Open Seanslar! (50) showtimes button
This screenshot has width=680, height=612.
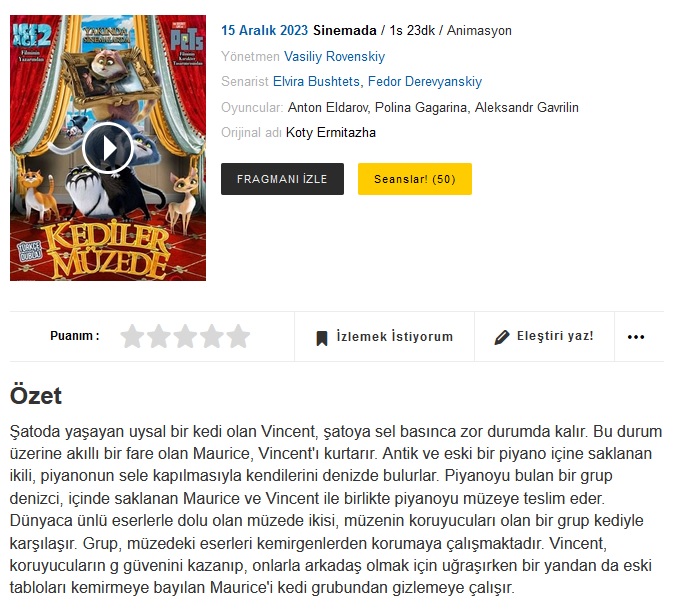coord(415,179)
